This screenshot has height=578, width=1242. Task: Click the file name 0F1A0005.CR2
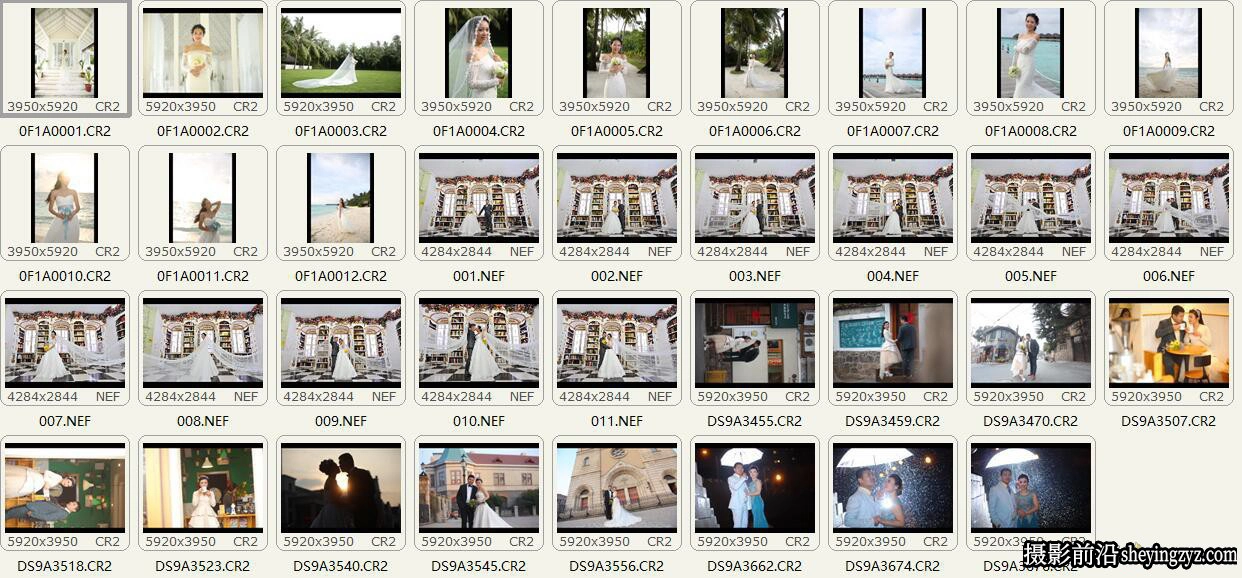click(617, 131)
